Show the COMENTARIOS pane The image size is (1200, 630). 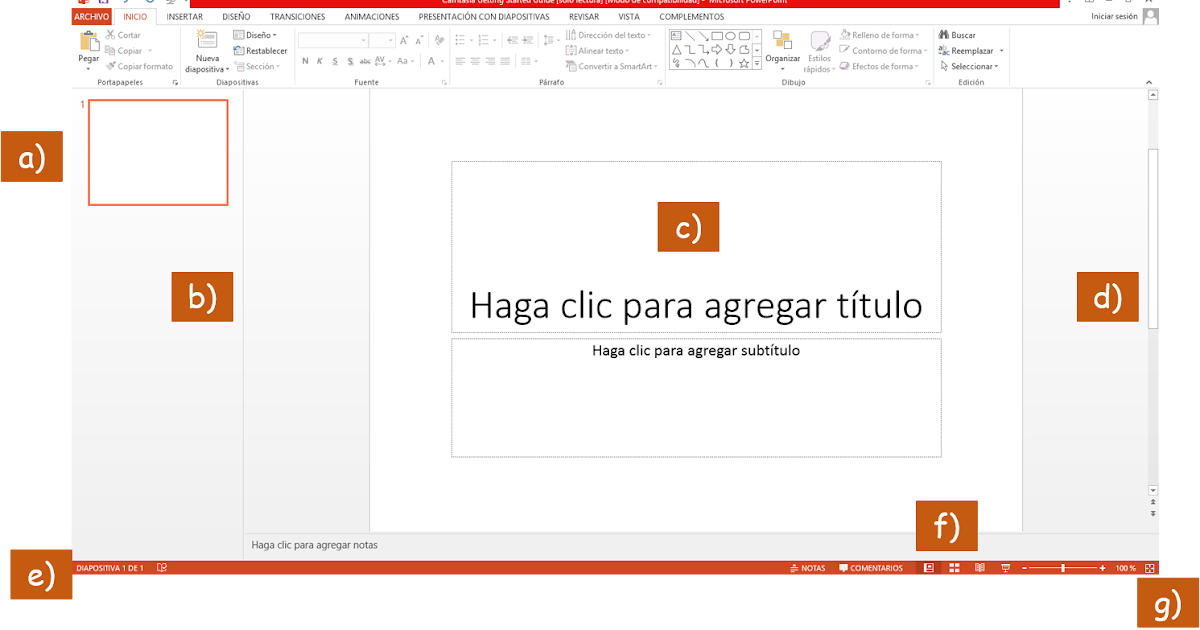click(x=871, y=567)
